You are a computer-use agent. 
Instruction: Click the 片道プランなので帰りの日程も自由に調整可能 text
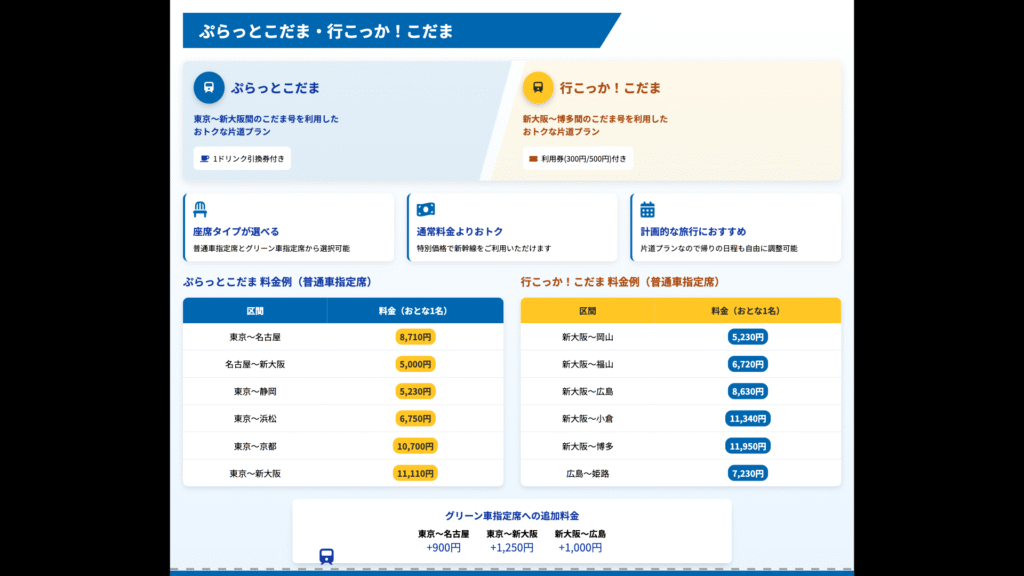[x=718, y=248]
